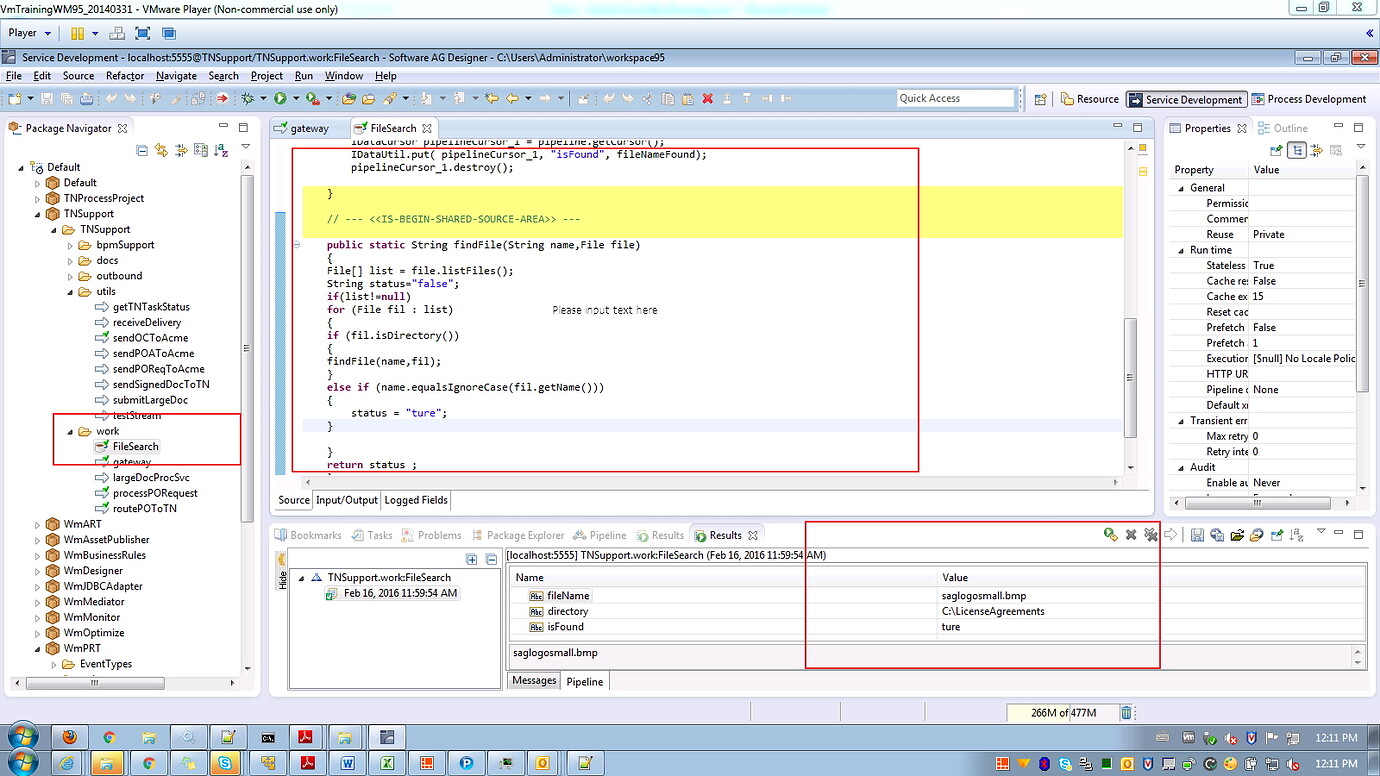Click Remove All Results double-X icon
The width and height of the screenshot is (1380, 776).
click(x=1151, y=535)
